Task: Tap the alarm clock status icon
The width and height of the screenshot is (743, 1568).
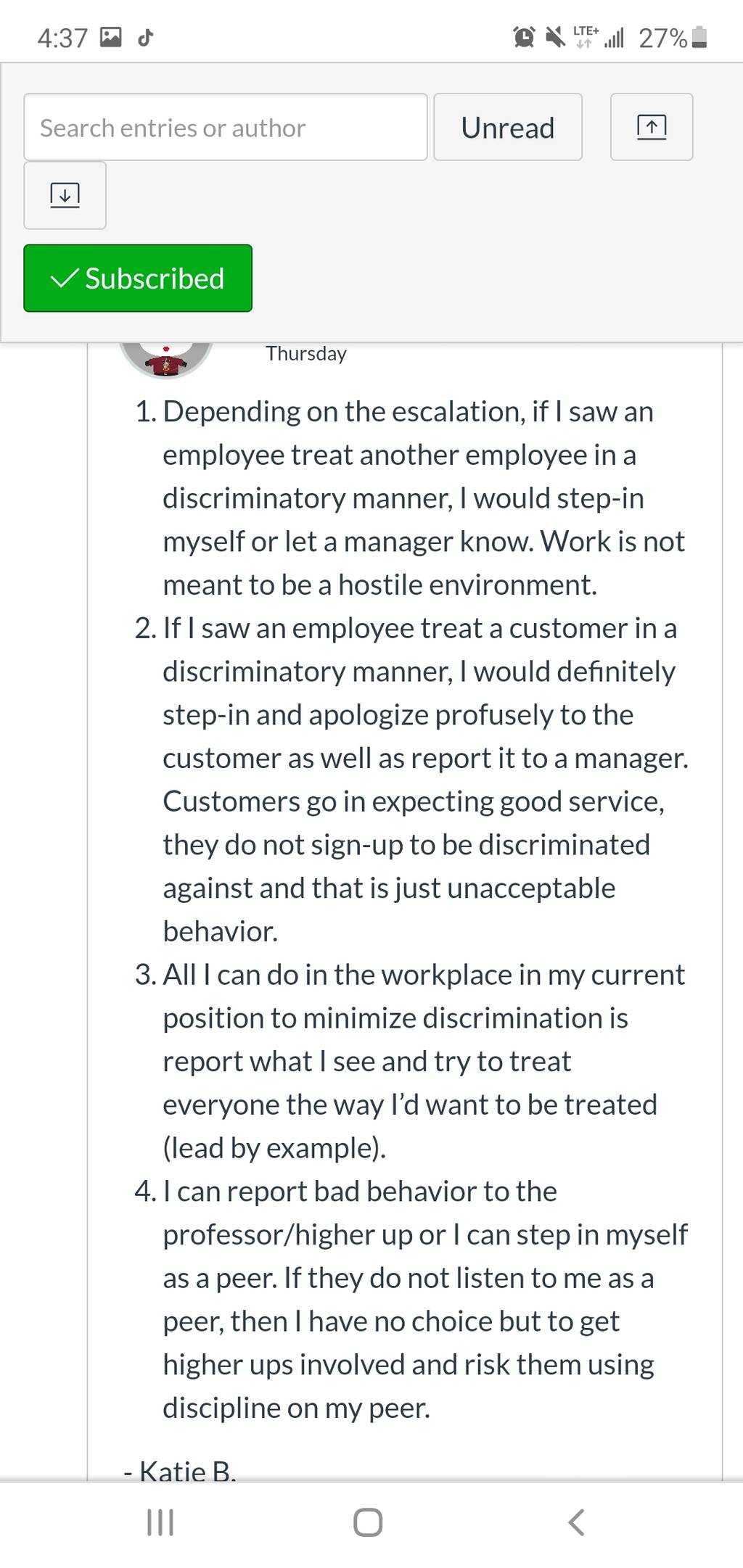Action: pos(525,37)
